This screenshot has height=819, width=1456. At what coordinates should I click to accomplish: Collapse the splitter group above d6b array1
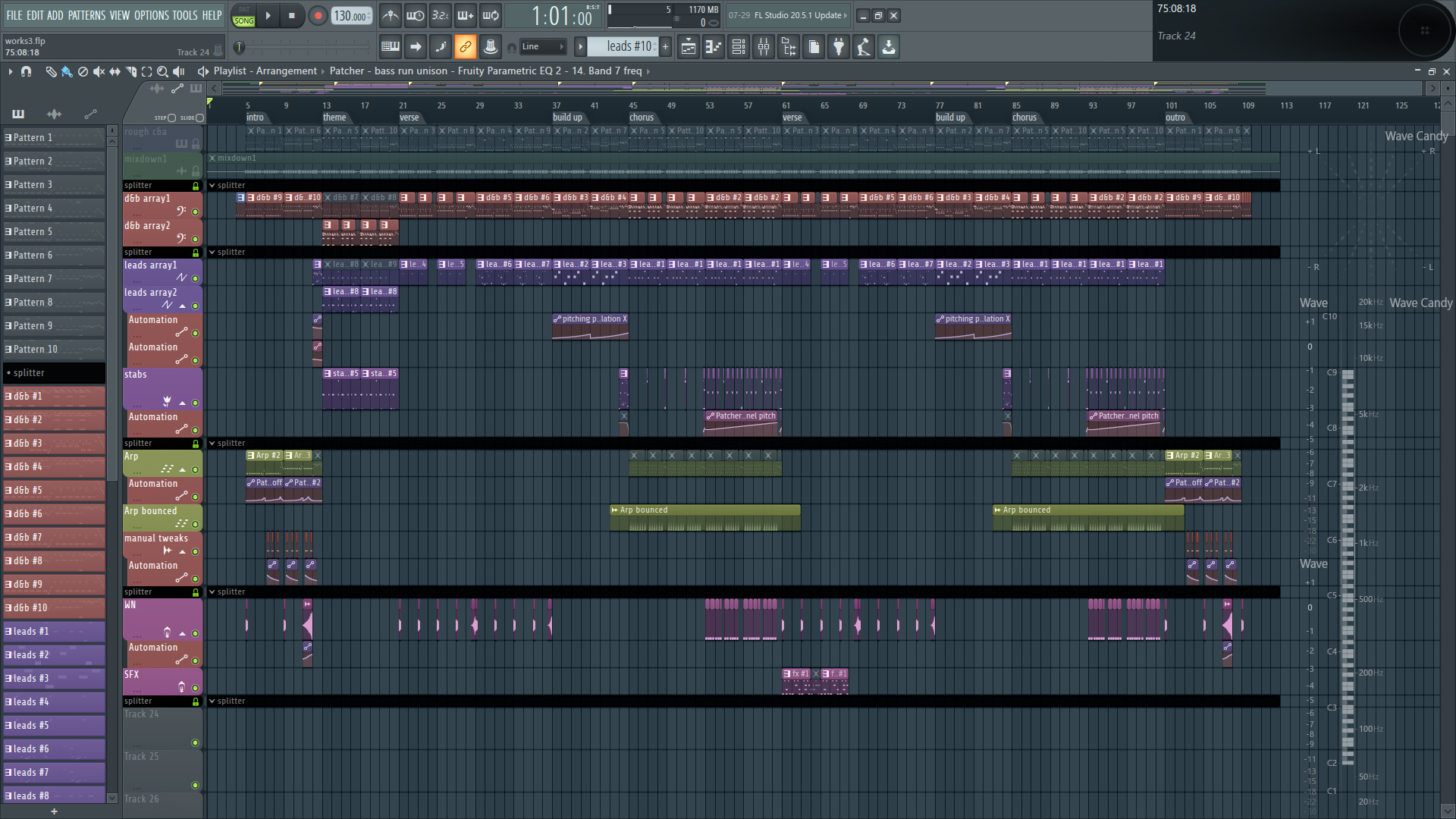click(212, 185)
